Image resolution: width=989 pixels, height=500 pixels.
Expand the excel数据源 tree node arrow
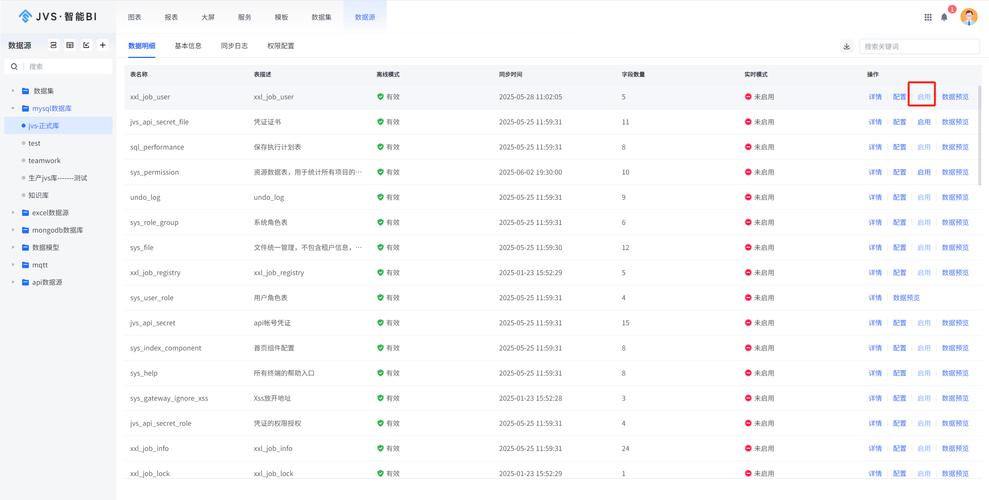pos(13,212)
